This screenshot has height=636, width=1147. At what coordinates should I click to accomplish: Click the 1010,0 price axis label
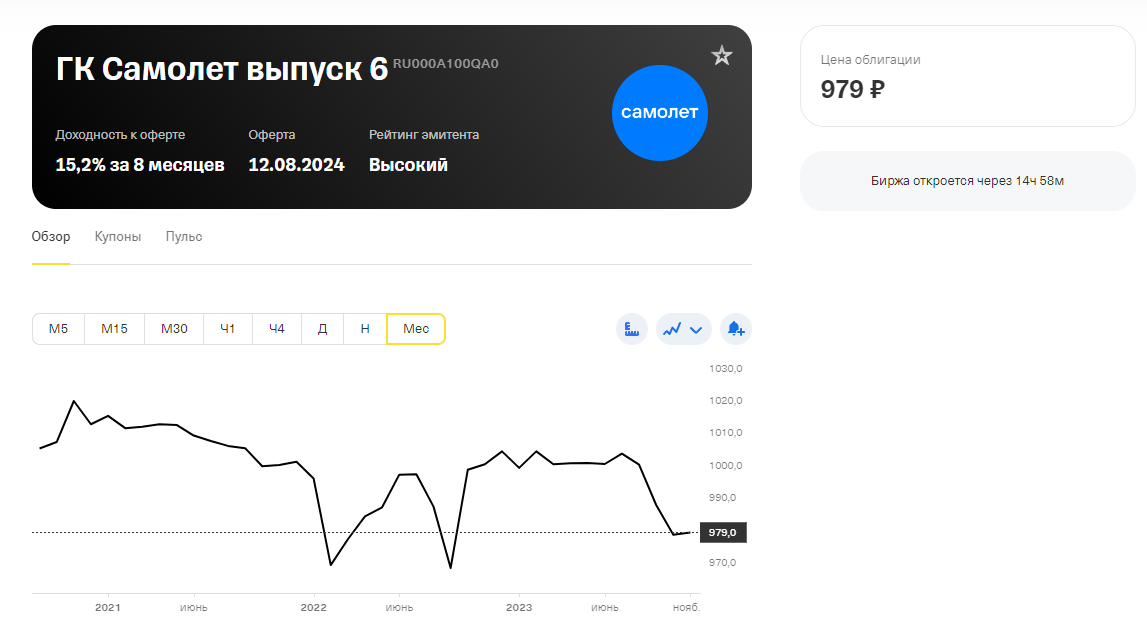click(x=725, y=433)
